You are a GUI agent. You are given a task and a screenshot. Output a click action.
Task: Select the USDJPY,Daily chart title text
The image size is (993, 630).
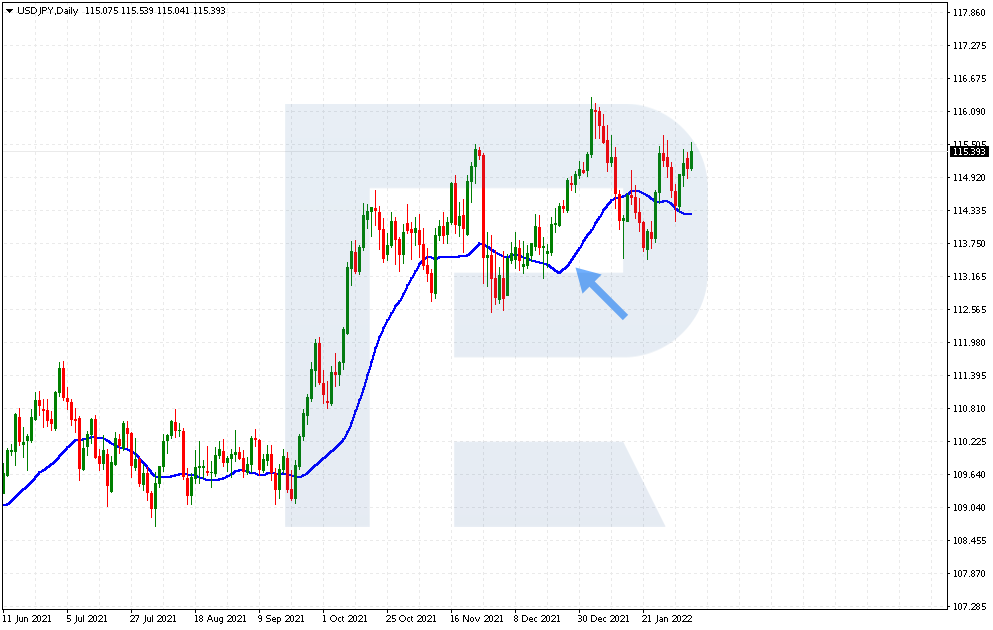click(x=48, y=10)
